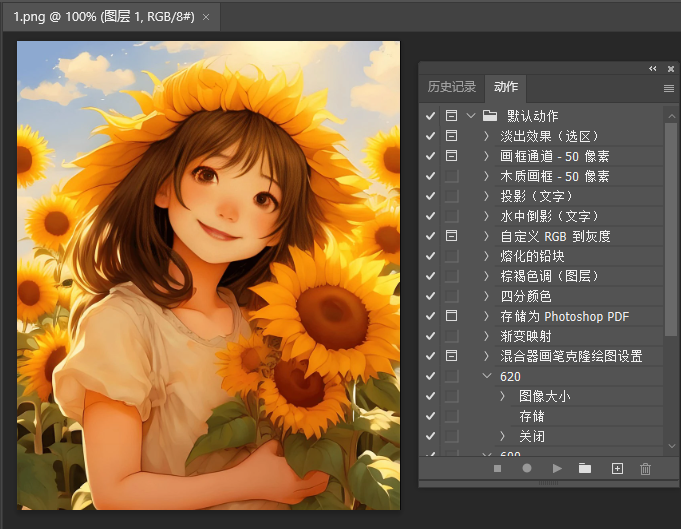Image resolution: width=681 pixels, height=529 pixels.
Task: Select the 渐变映射 action
Action: coord(525,336)
